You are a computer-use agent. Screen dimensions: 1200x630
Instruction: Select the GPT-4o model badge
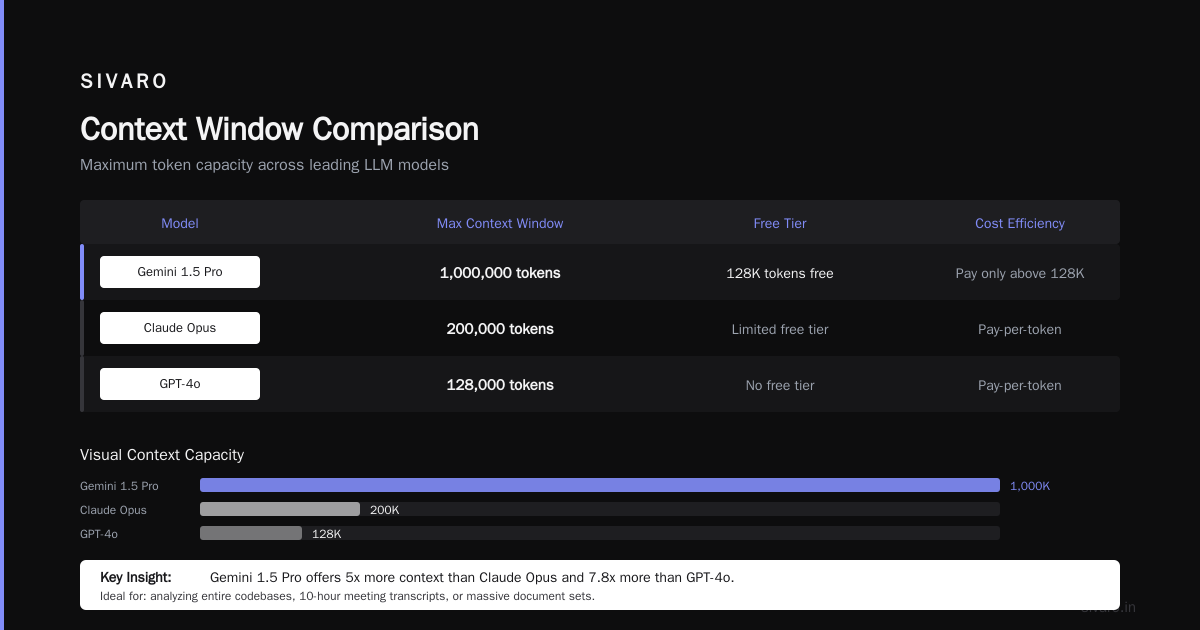[x=180, y=384]
